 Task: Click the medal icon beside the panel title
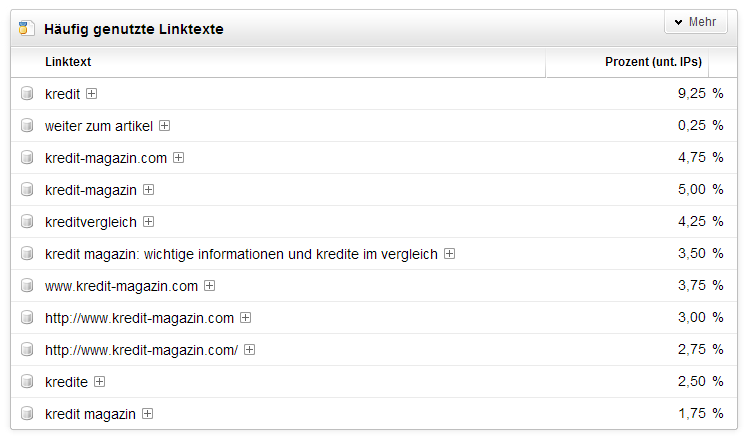(x=25, y=29)
